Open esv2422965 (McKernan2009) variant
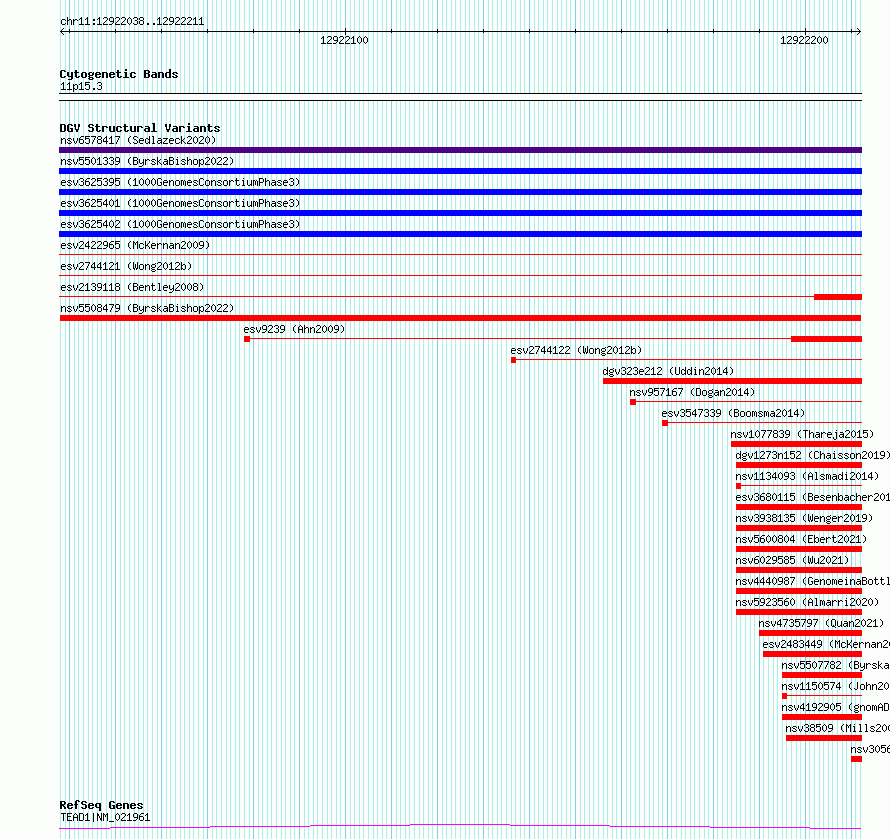 135,245
